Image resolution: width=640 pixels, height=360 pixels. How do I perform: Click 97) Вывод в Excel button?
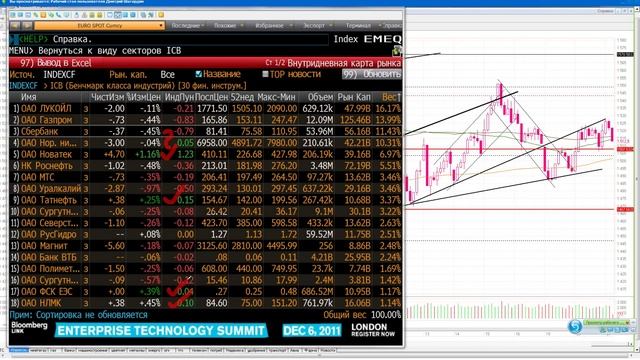[x=56, y=63]
